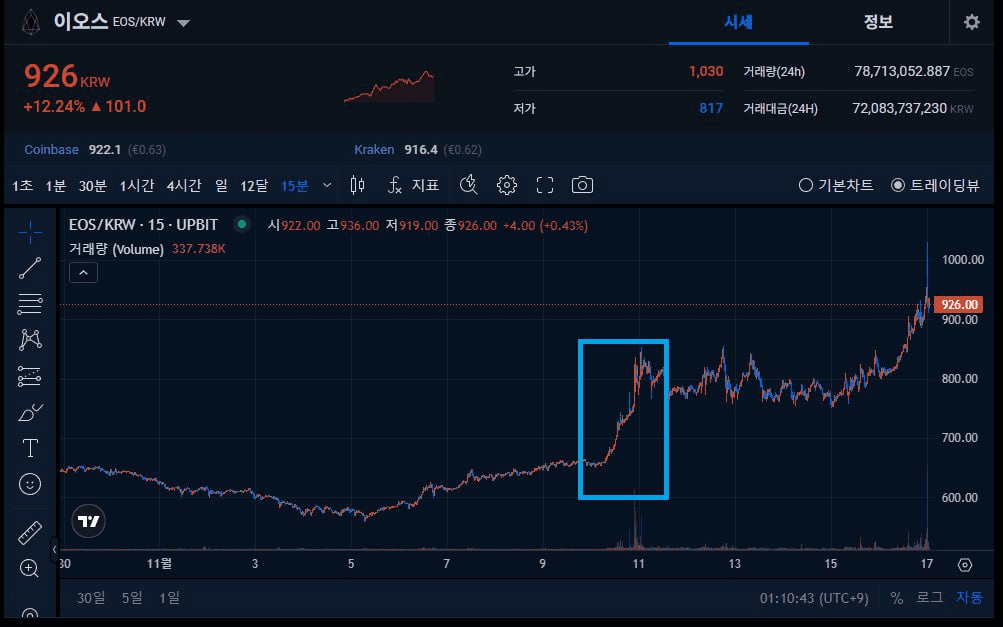This screenshot has height=627, width=1003.
Task: Open the chart replay clock tool
Action: (x=469, y=186)
